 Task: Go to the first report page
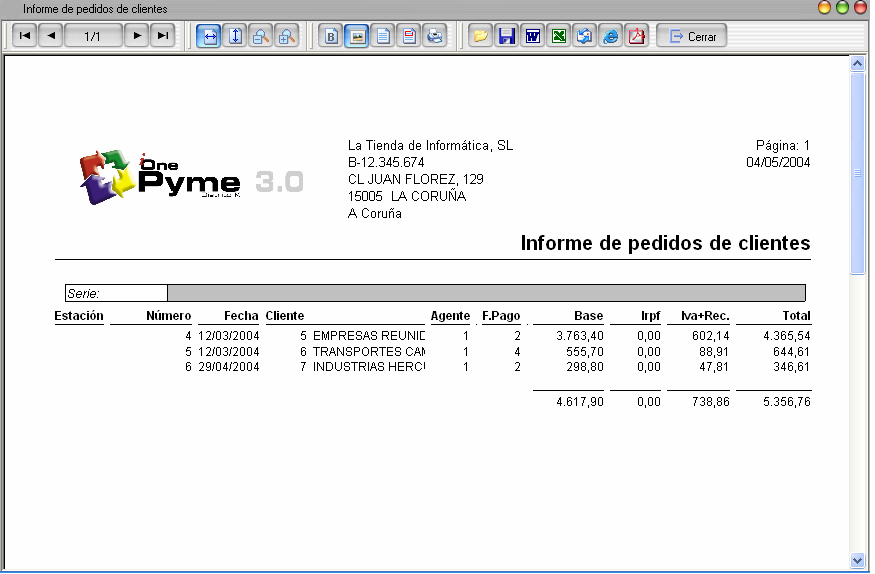25,36
